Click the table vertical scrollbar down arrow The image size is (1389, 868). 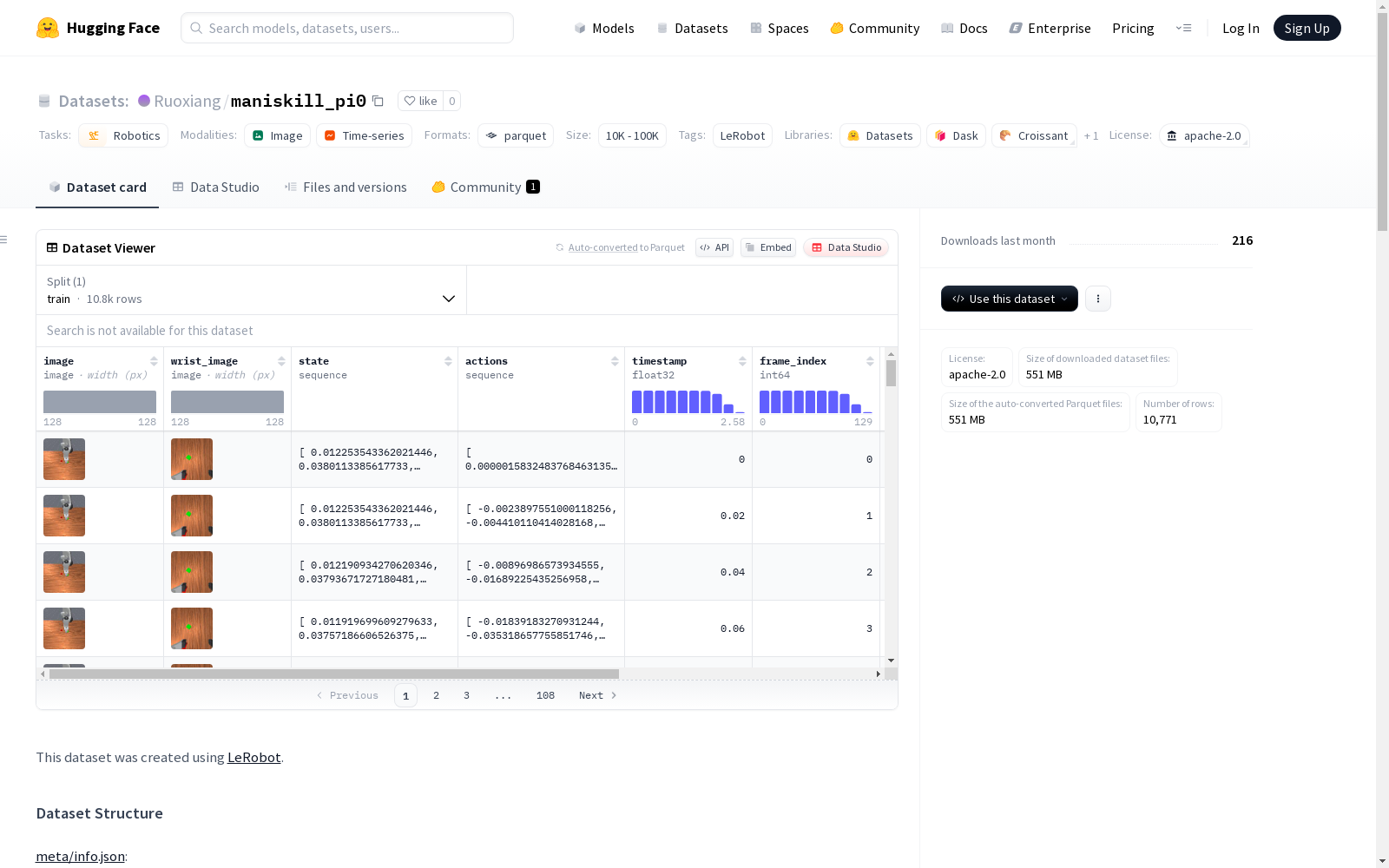pyautogui.click(x=891, y=661)
